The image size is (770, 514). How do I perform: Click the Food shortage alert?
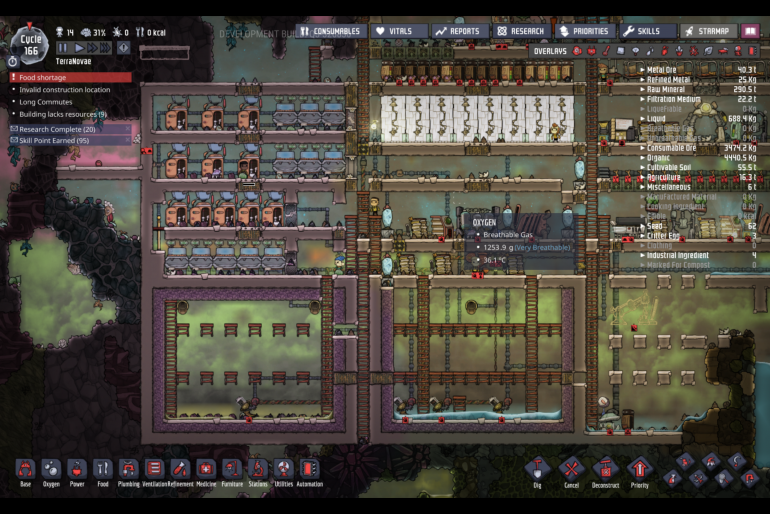(71, 78)
